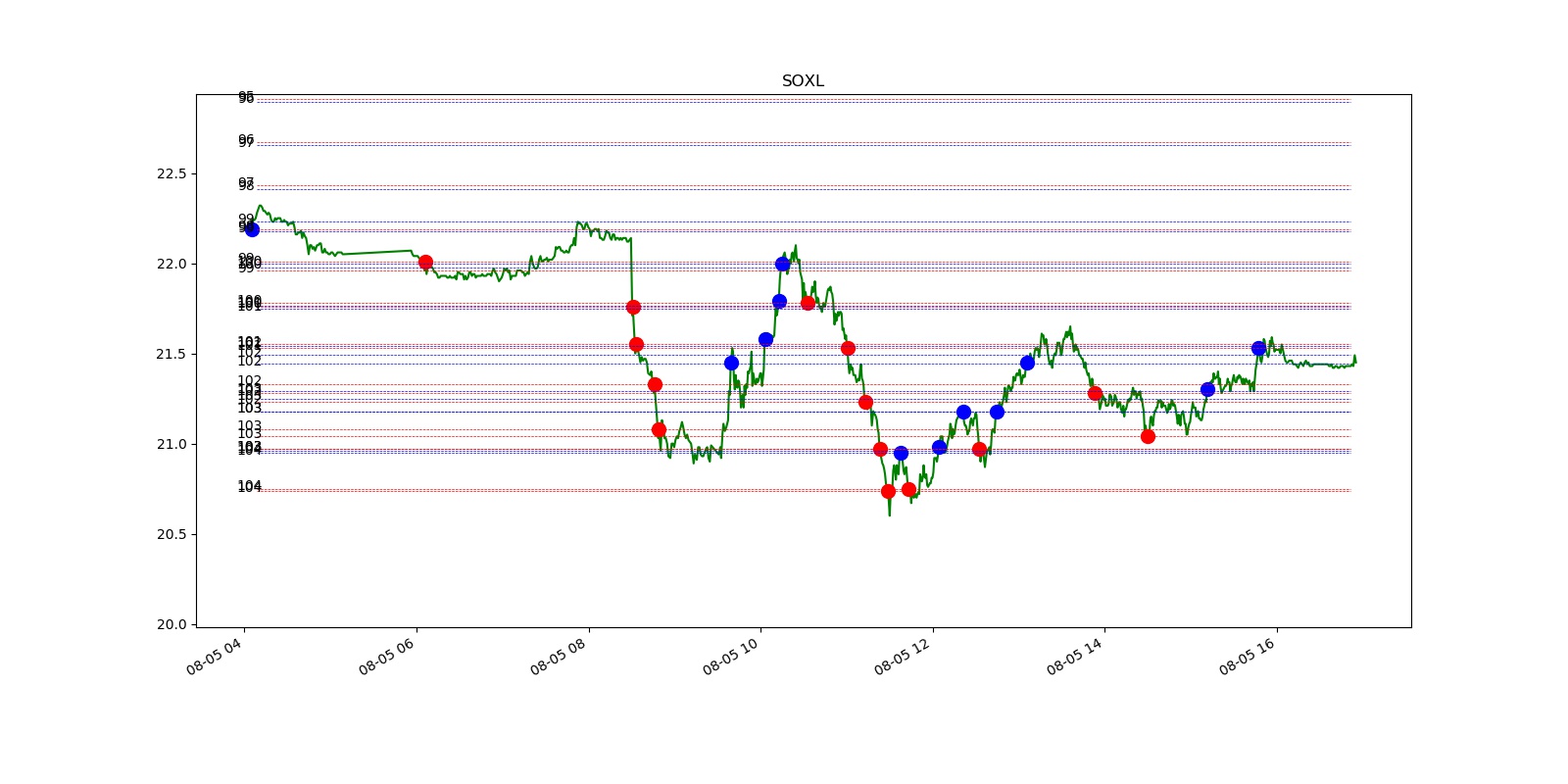Click the blue marker at the 22.0 peak after 10:00
The image size is (1568, 784).
click(782, 264)
